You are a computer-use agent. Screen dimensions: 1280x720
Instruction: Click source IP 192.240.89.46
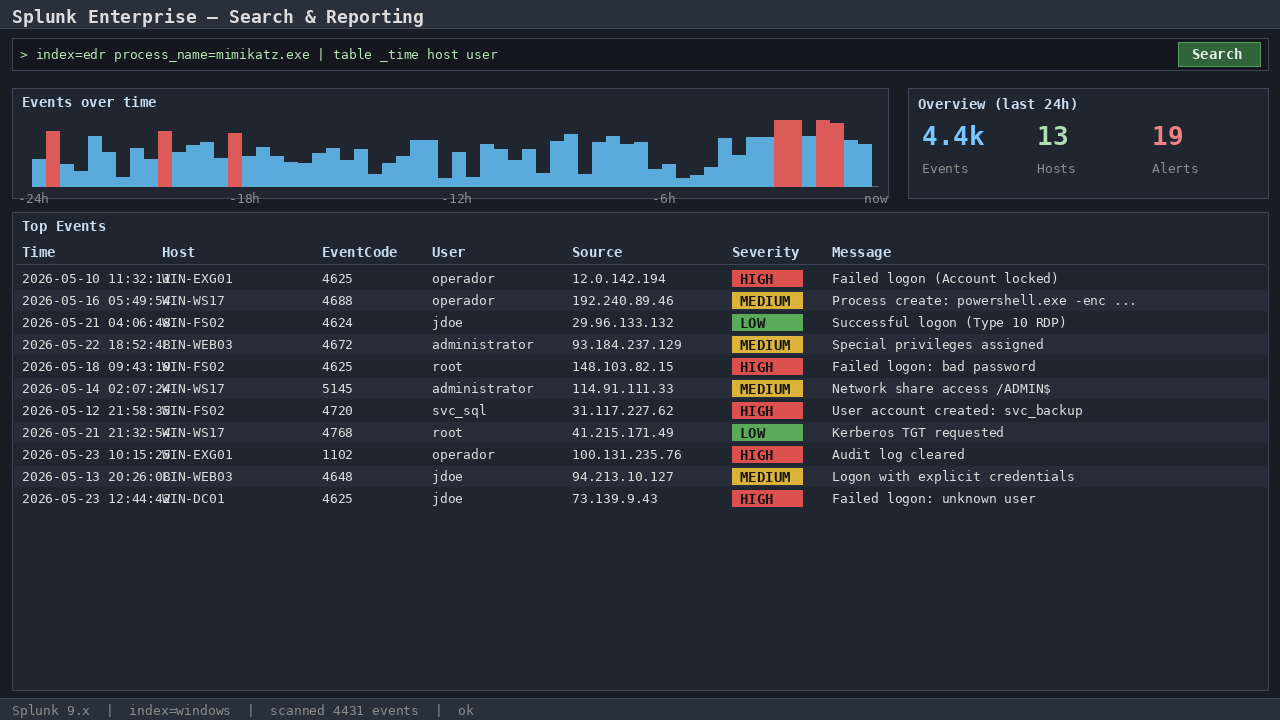coord(623,301)
